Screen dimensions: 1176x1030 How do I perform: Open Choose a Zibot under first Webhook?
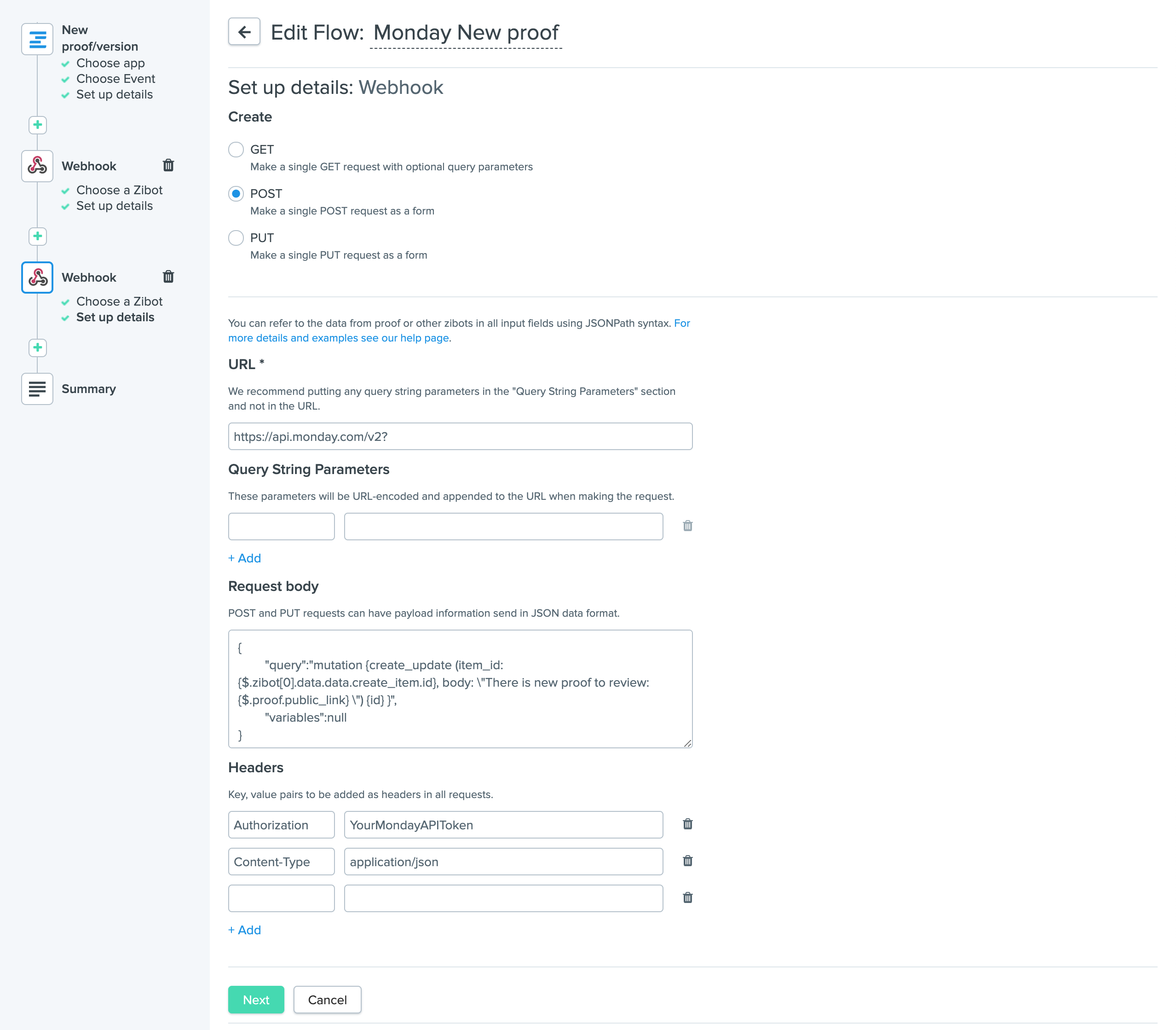(119, 190)
